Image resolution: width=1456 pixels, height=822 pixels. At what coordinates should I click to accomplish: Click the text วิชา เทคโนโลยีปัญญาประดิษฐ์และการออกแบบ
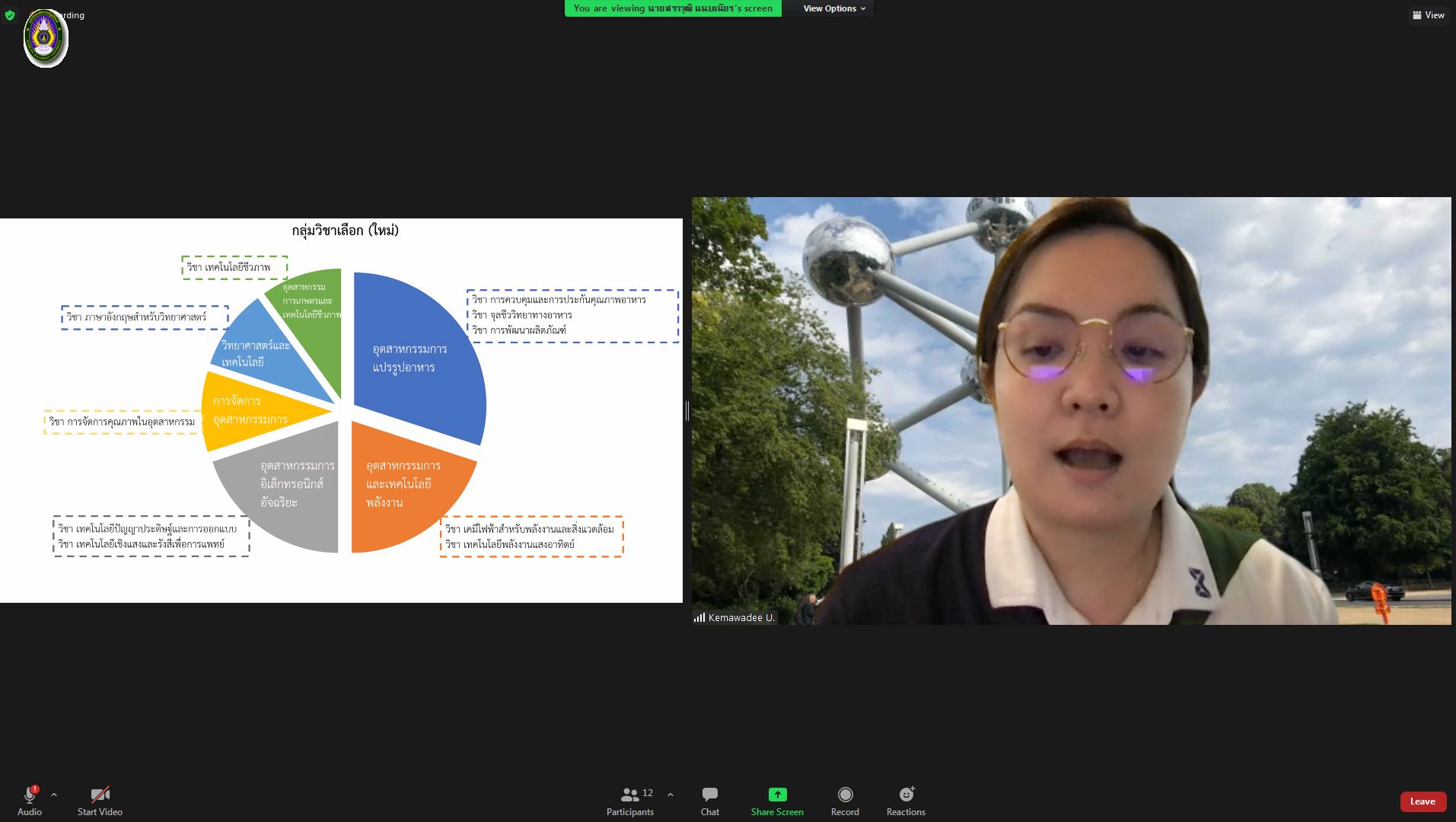pyautogui.click(x=148, y=529)
